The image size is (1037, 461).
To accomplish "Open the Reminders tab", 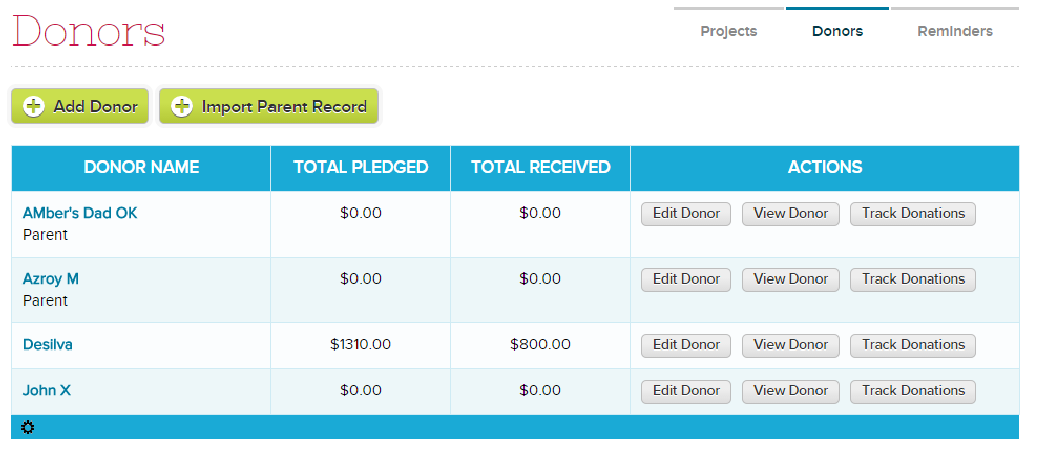I will coord(954,31).
